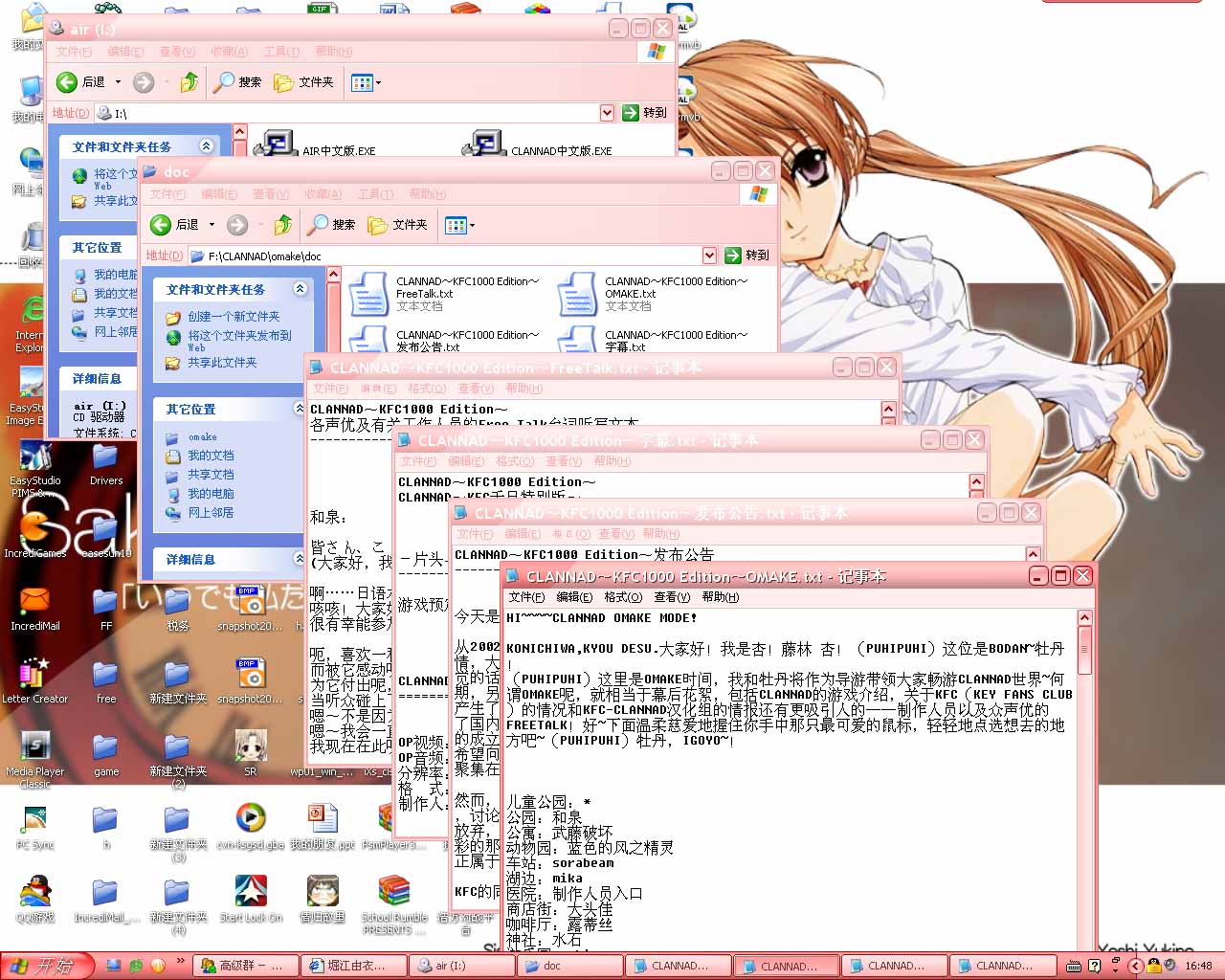Click the keyboard language icon in the system tray
1225x980 pixels.
[x=1074, y=966]
